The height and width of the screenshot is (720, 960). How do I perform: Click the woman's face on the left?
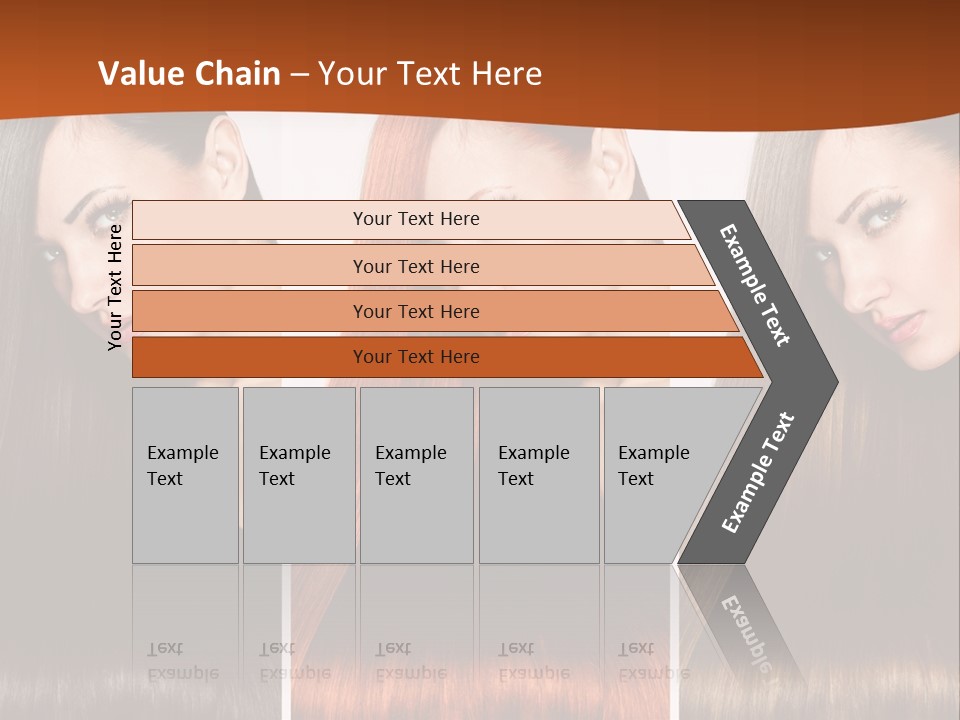pos(92,245)
